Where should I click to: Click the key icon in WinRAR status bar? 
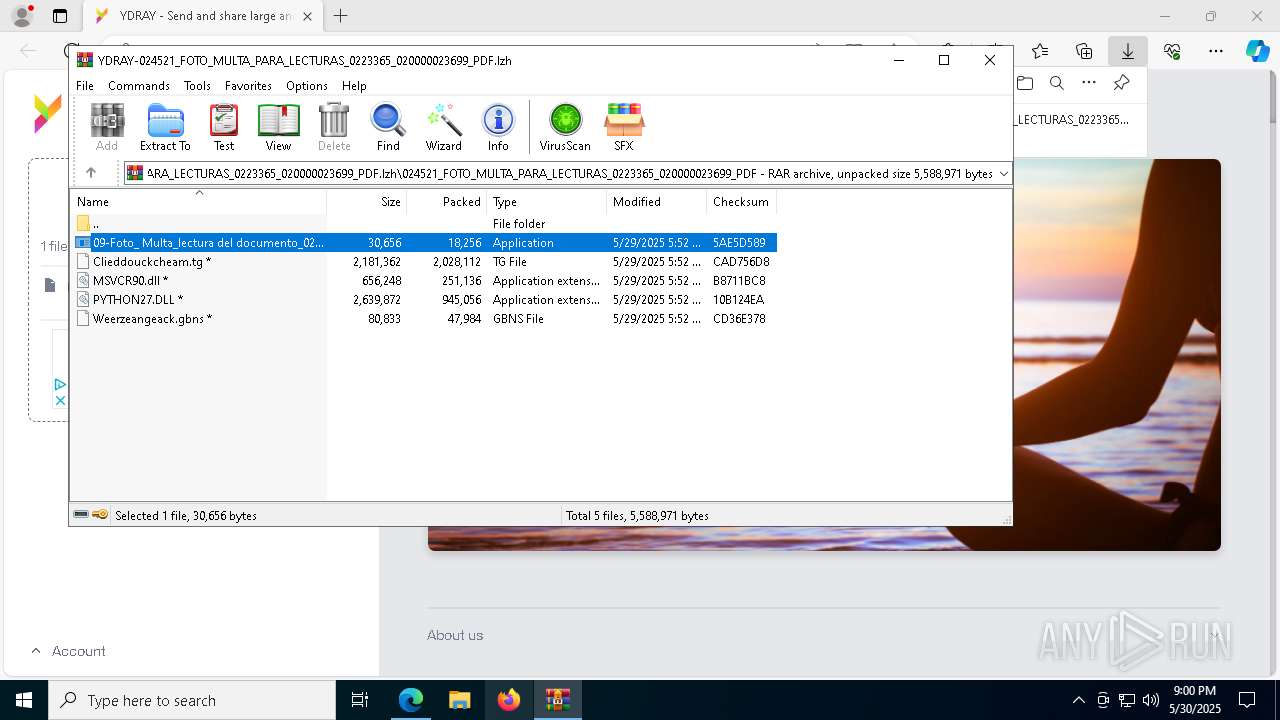pos(100,515)
